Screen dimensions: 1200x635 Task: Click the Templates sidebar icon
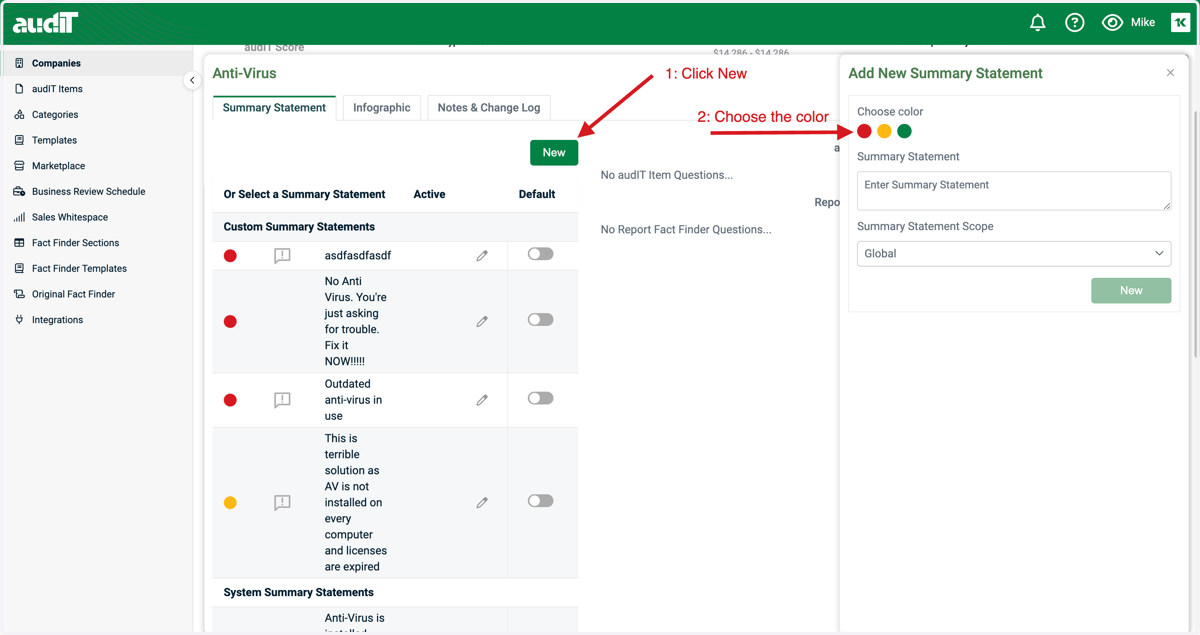pos(19,140)
